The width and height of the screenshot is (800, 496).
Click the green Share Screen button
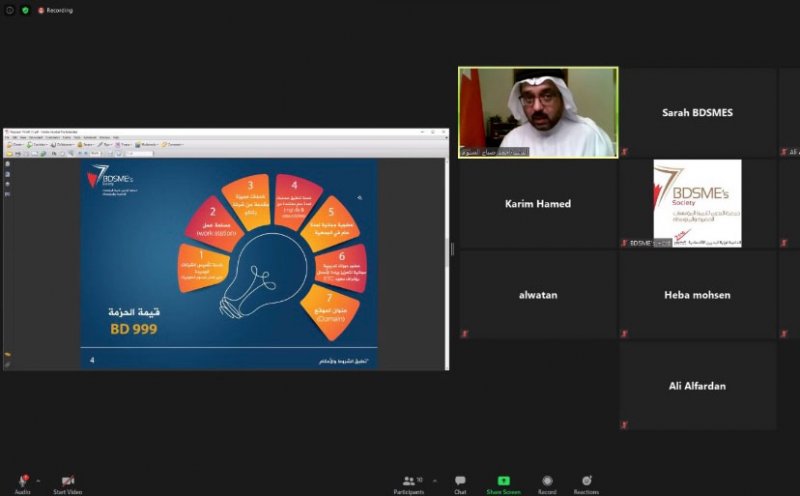point(504,484)
